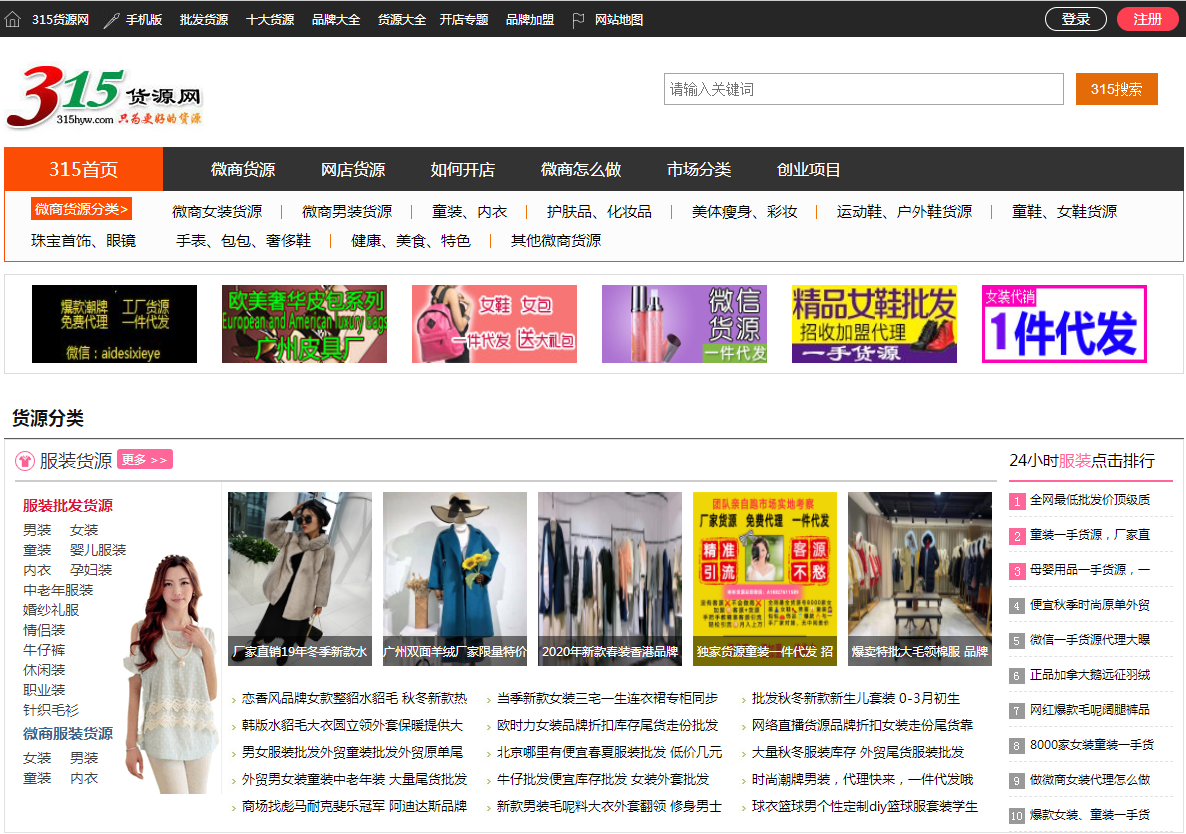Screen dimensions: 1186x834
Task: Click the flag icon beside 网站地图
Action: tap(578, 20)
